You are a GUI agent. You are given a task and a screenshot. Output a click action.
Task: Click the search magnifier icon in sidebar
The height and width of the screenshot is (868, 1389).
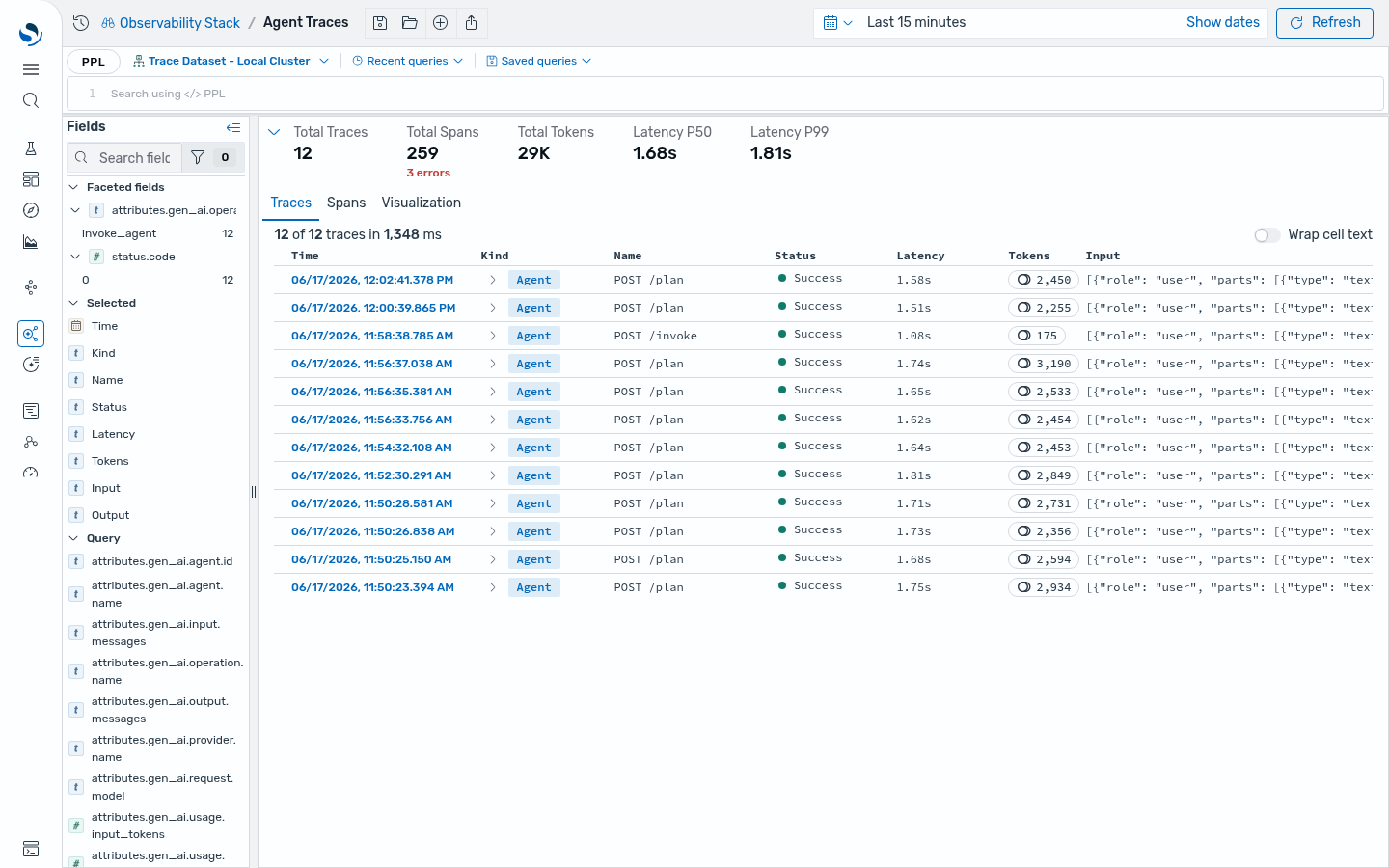point(31,100)
